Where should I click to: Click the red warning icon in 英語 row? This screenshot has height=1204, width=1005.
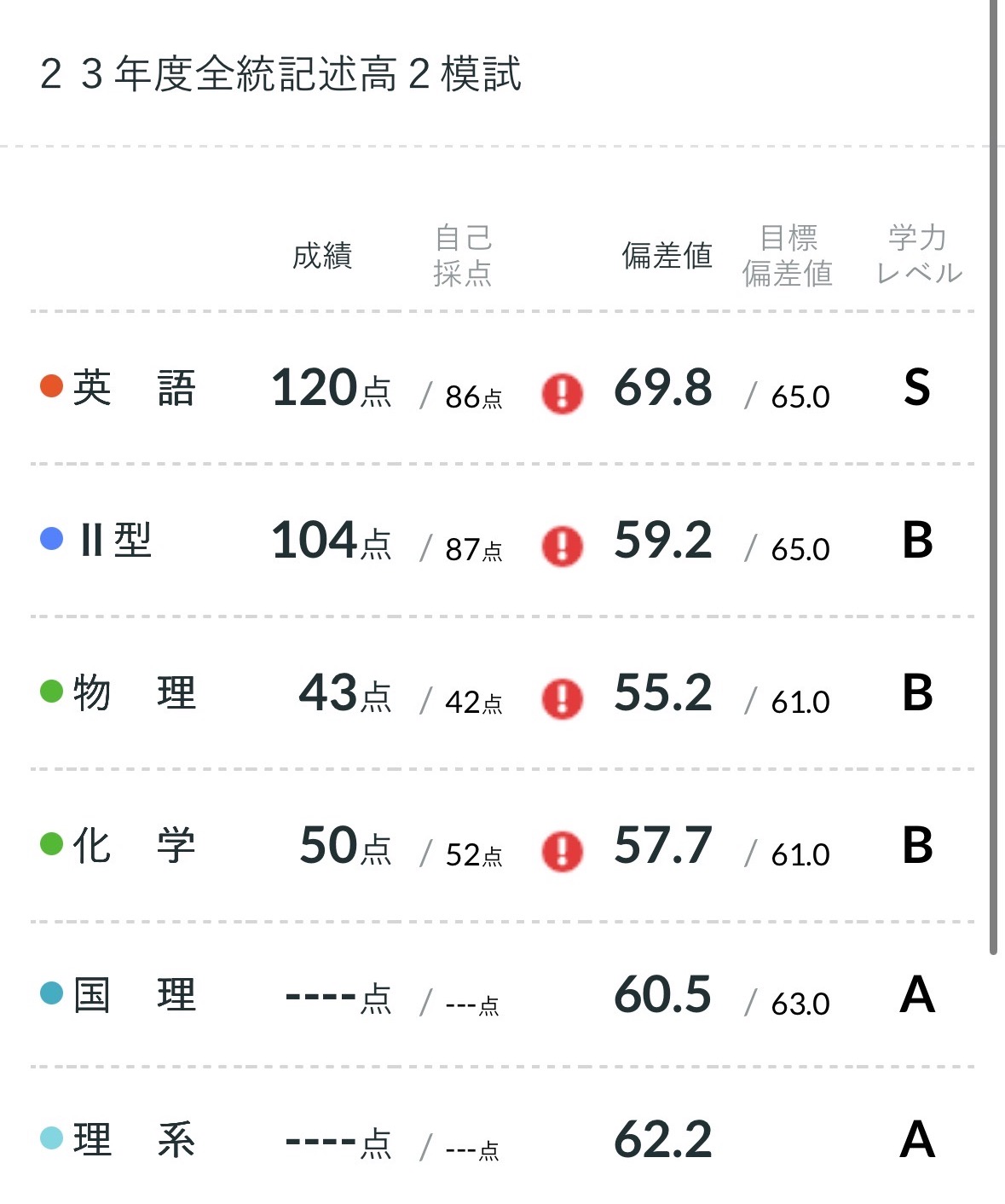point(562,394)
